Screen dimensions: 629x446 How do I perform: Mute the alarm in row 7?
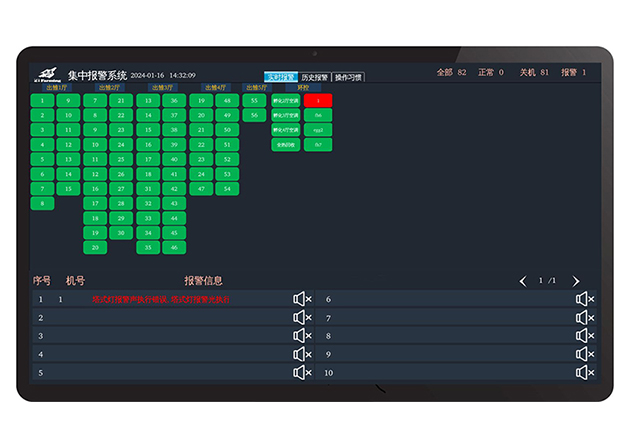(x=585, y=317)
